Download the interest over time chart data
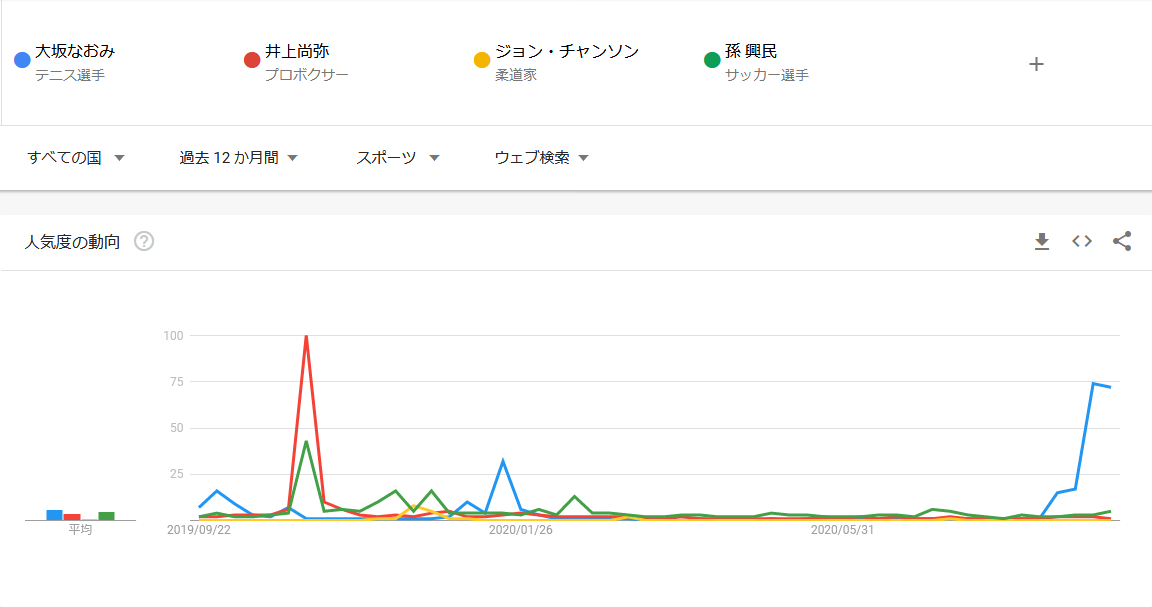 [1042, 241]
